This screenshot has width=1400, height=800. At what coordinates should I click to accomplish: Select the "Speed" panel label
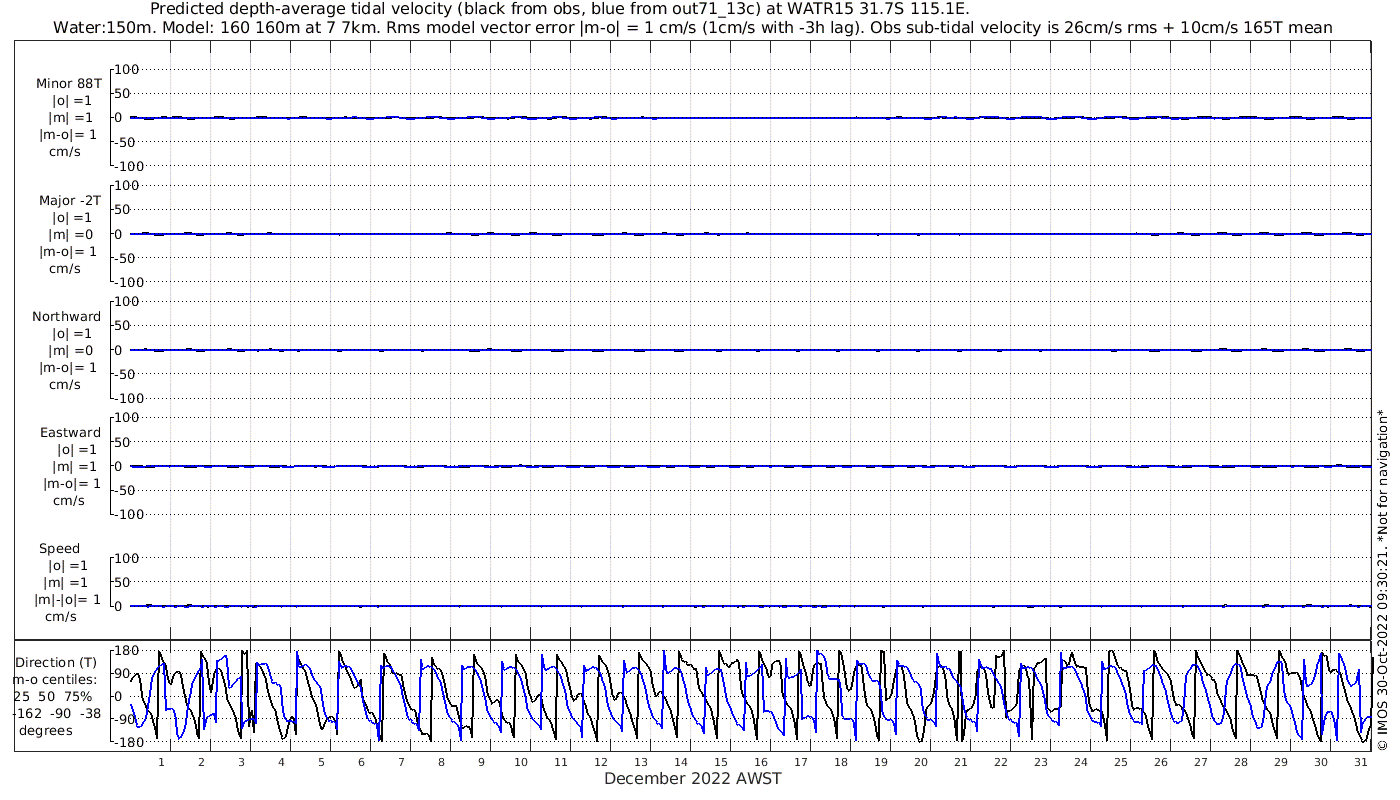pyautogui.click(x=60, y=548)
